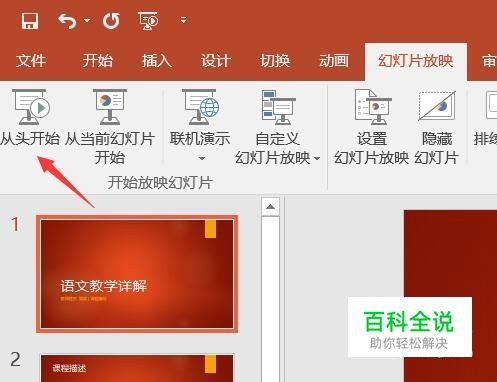Viewport: 497px width, 382px height.
Task: Open Customize Quick Access Toolbar dropdown
Action: tap(183, 20)
